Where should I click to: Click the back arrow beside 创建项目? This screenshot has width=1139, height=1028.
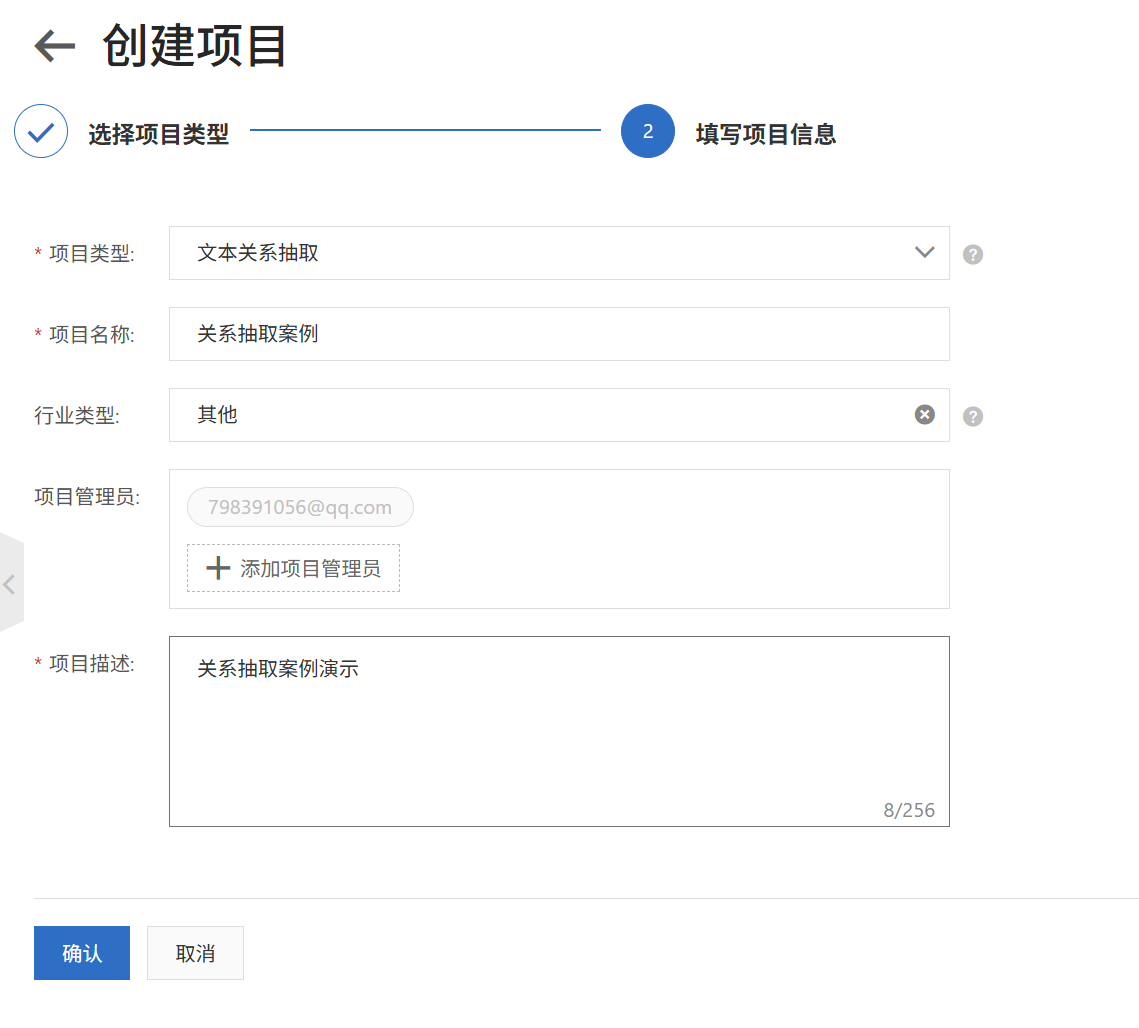(x=55, y=46)
